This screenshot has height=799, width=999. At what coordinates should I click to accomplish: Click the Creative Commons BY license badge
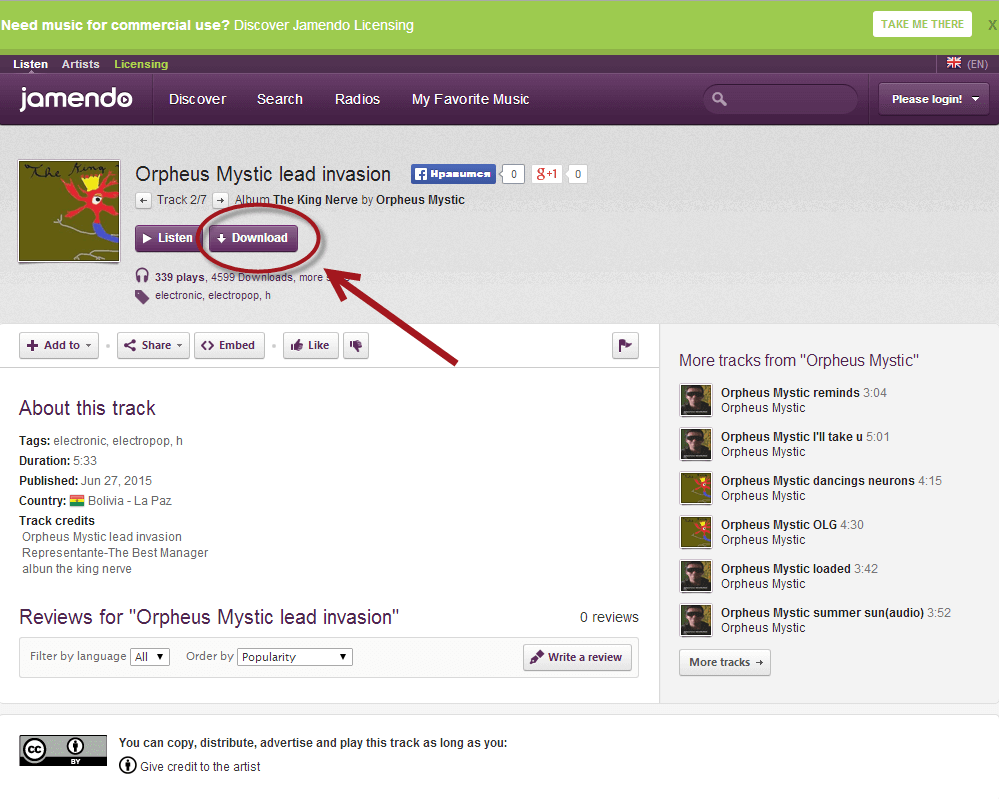(x=63, y=750)
